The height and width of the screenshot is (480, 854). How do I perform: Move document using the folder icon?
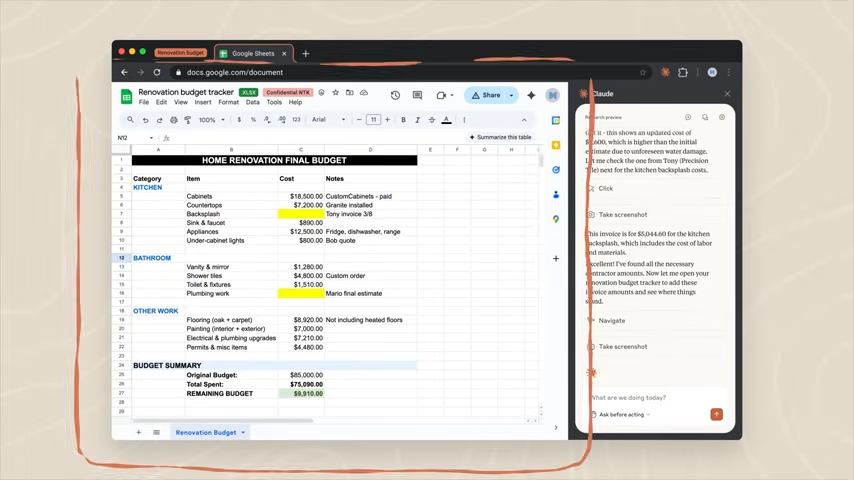pos(350,93)
